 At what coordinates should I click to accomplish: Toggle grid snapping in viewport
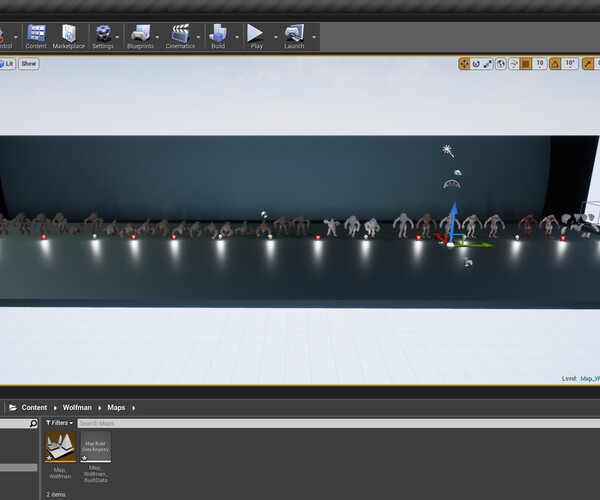tap(526, 64)
